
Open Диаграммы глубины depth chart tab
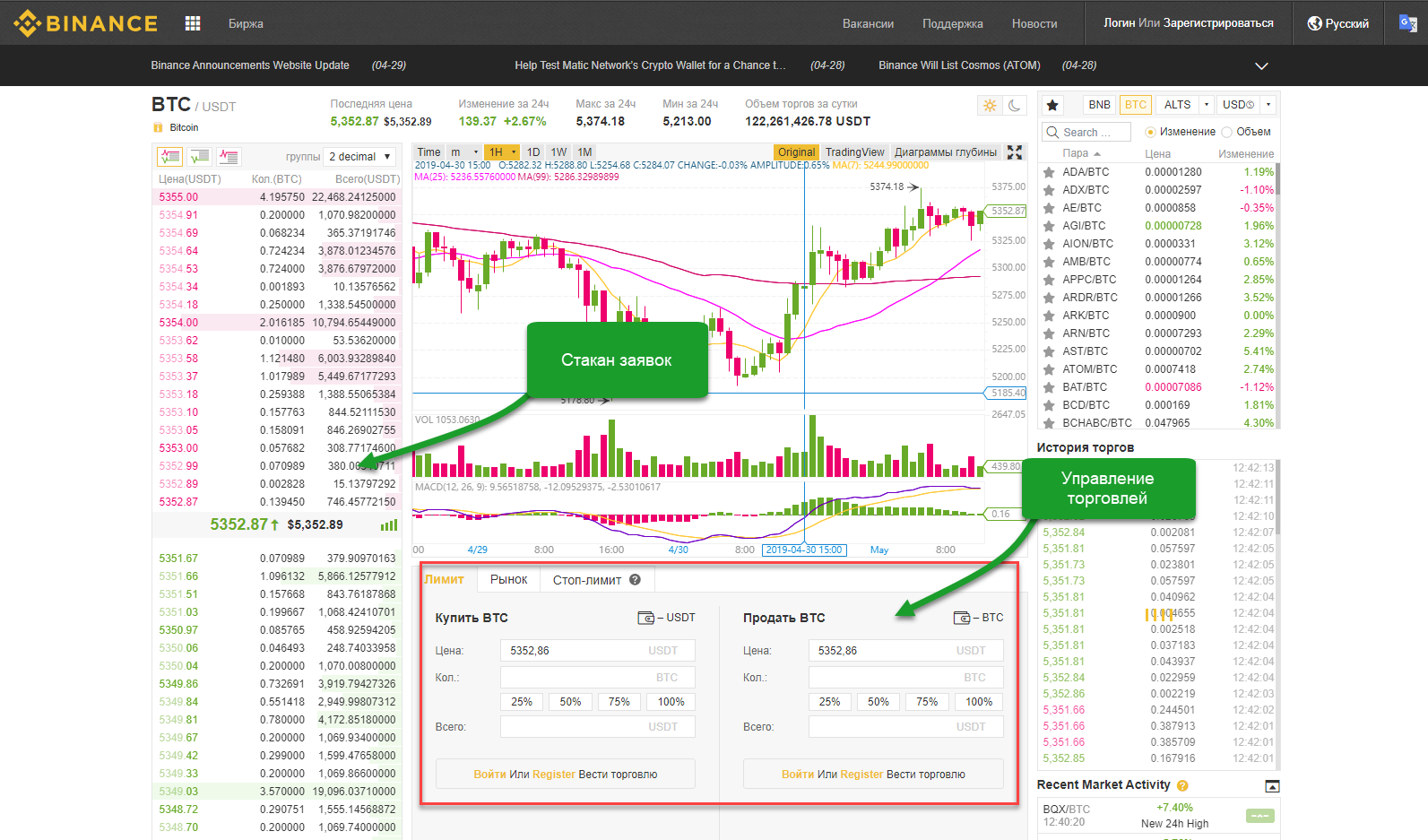tap(946, 152)
